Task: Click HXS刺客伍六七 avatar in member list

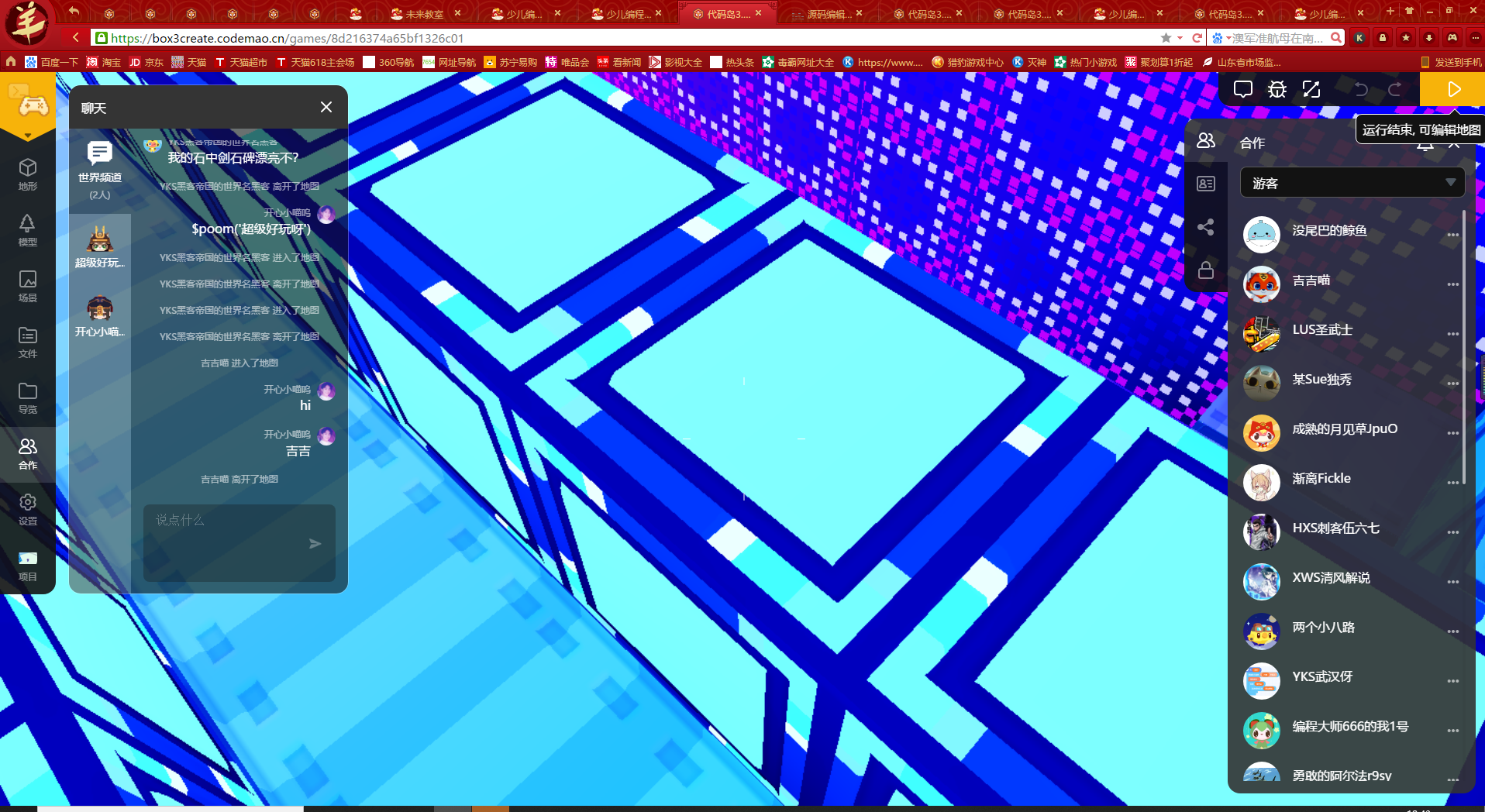Action: [x=1261, y=532]
